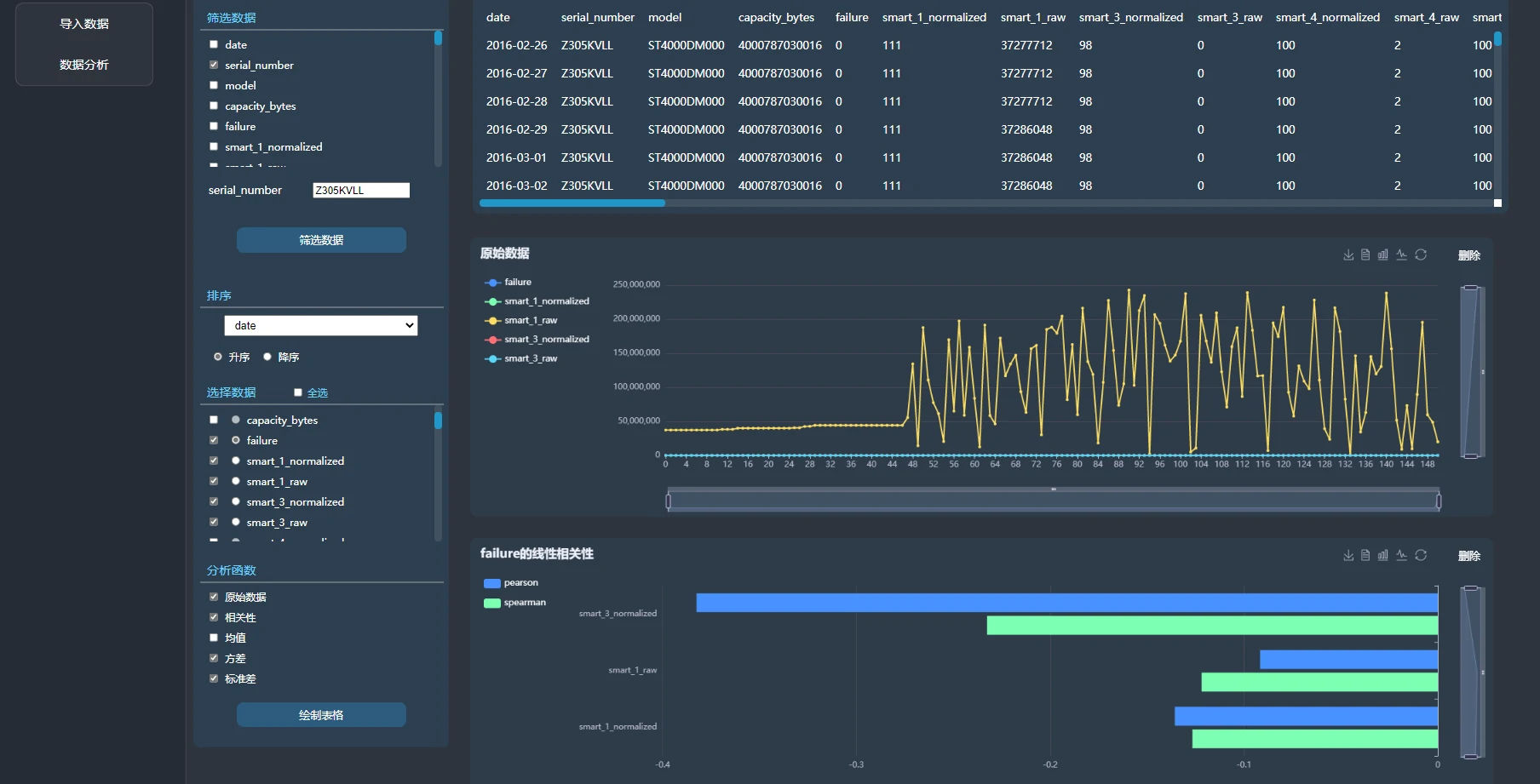Click date cell 2016-02-29 in table
This screenshot has width=1540, height=784.
tap(517, 129)
